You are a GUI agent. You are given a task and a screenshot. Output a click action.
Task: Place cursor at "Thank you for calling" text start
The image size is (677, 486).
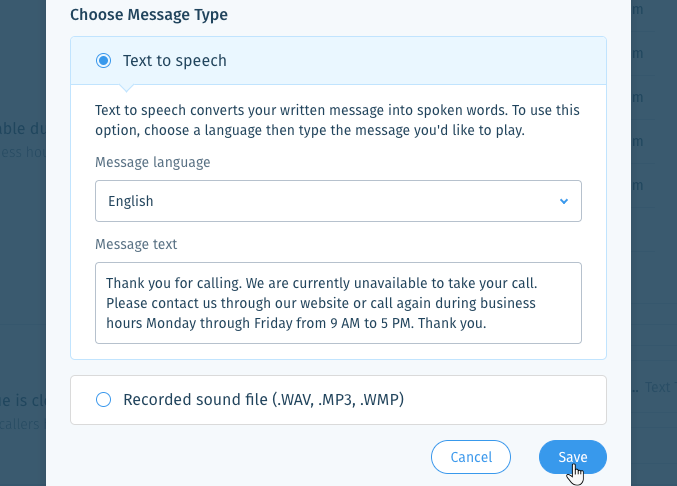(x=107, y=283)
